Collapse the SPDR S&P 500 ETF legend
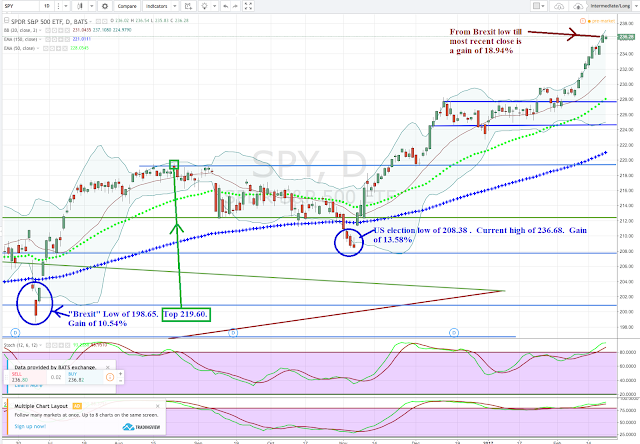640x444 pixels. tap(7, 20)
